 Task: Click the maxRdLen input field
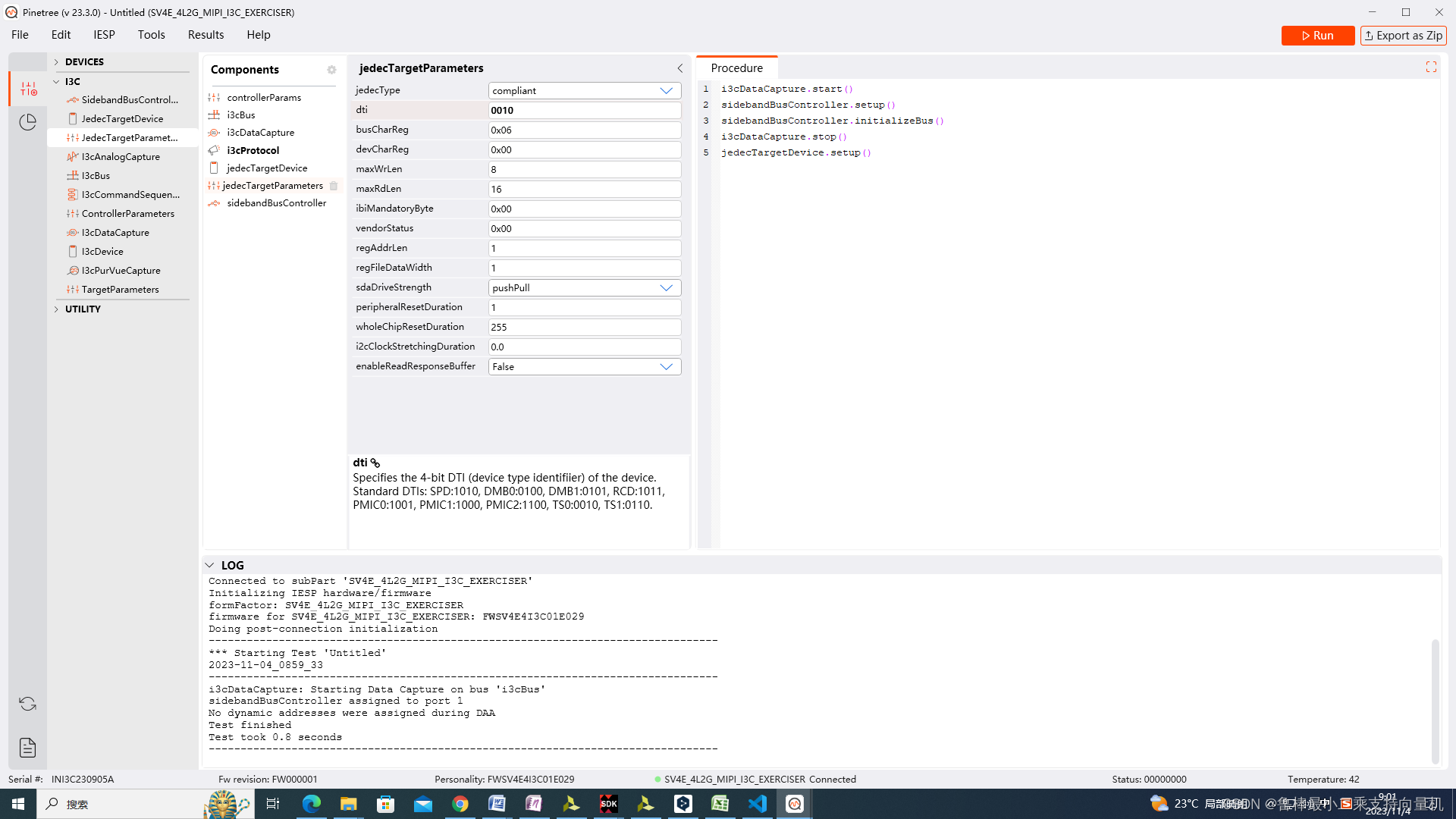(x=585, y=189)
